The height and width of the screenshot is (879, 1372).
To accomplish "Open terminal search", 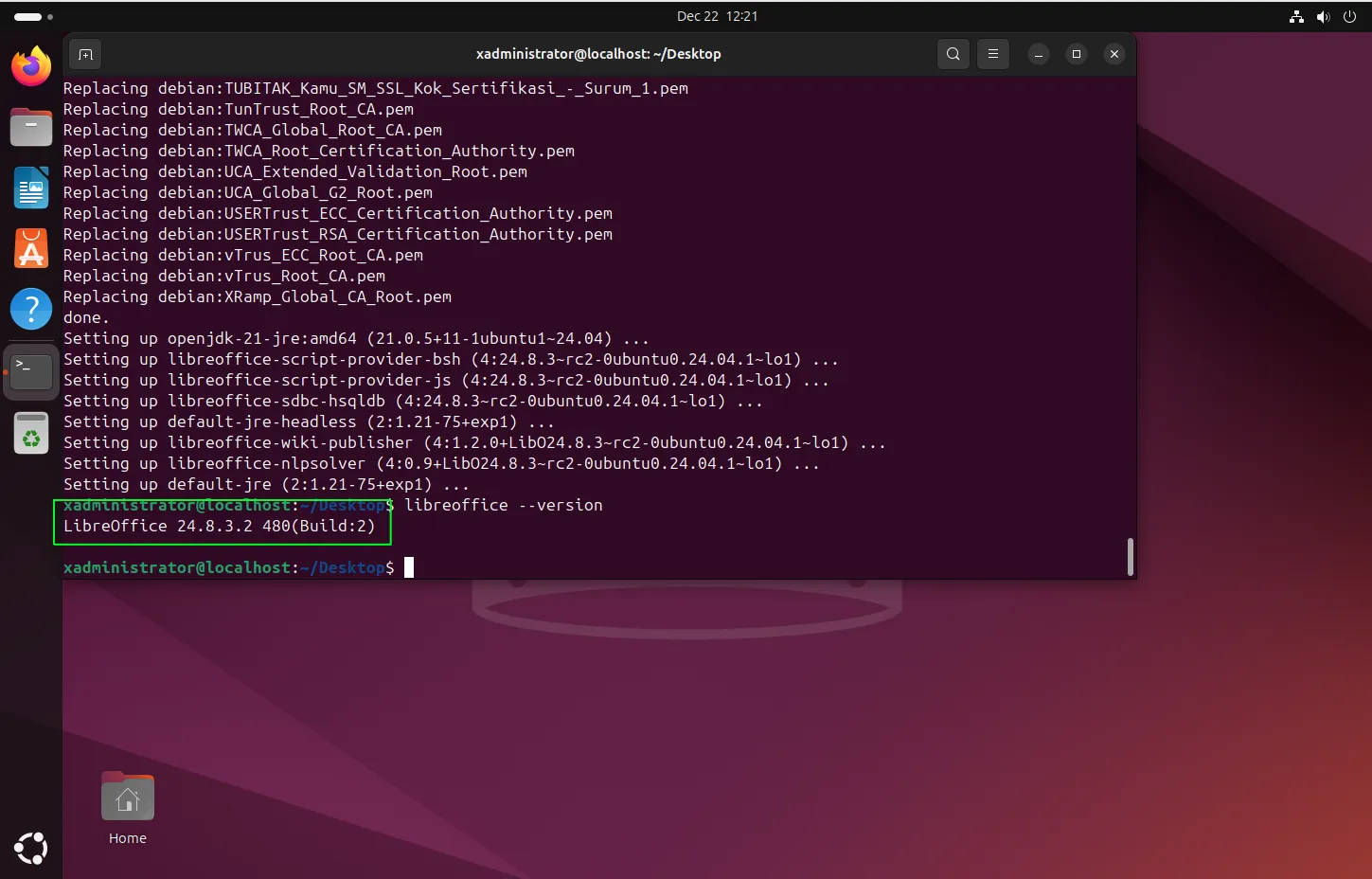I will 953,54.
